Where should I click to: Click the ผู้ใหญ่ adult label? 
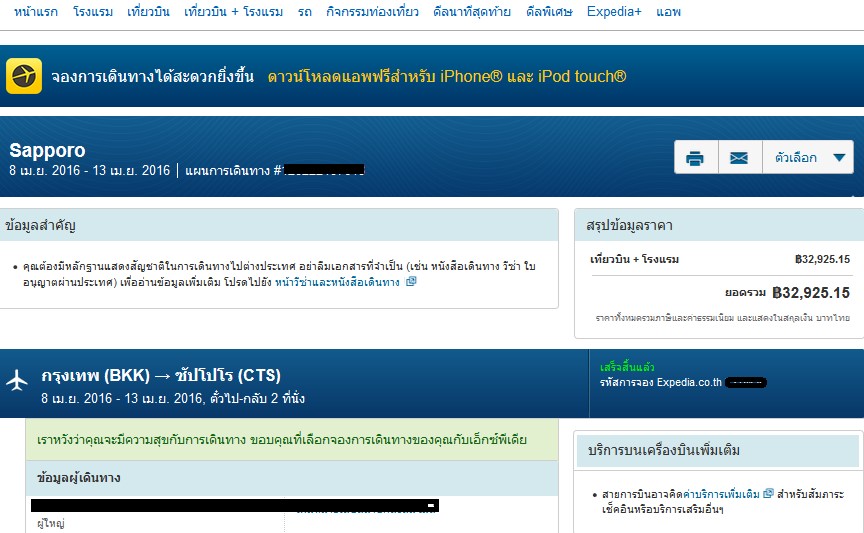pyautogui.click(x=51, y=524)
